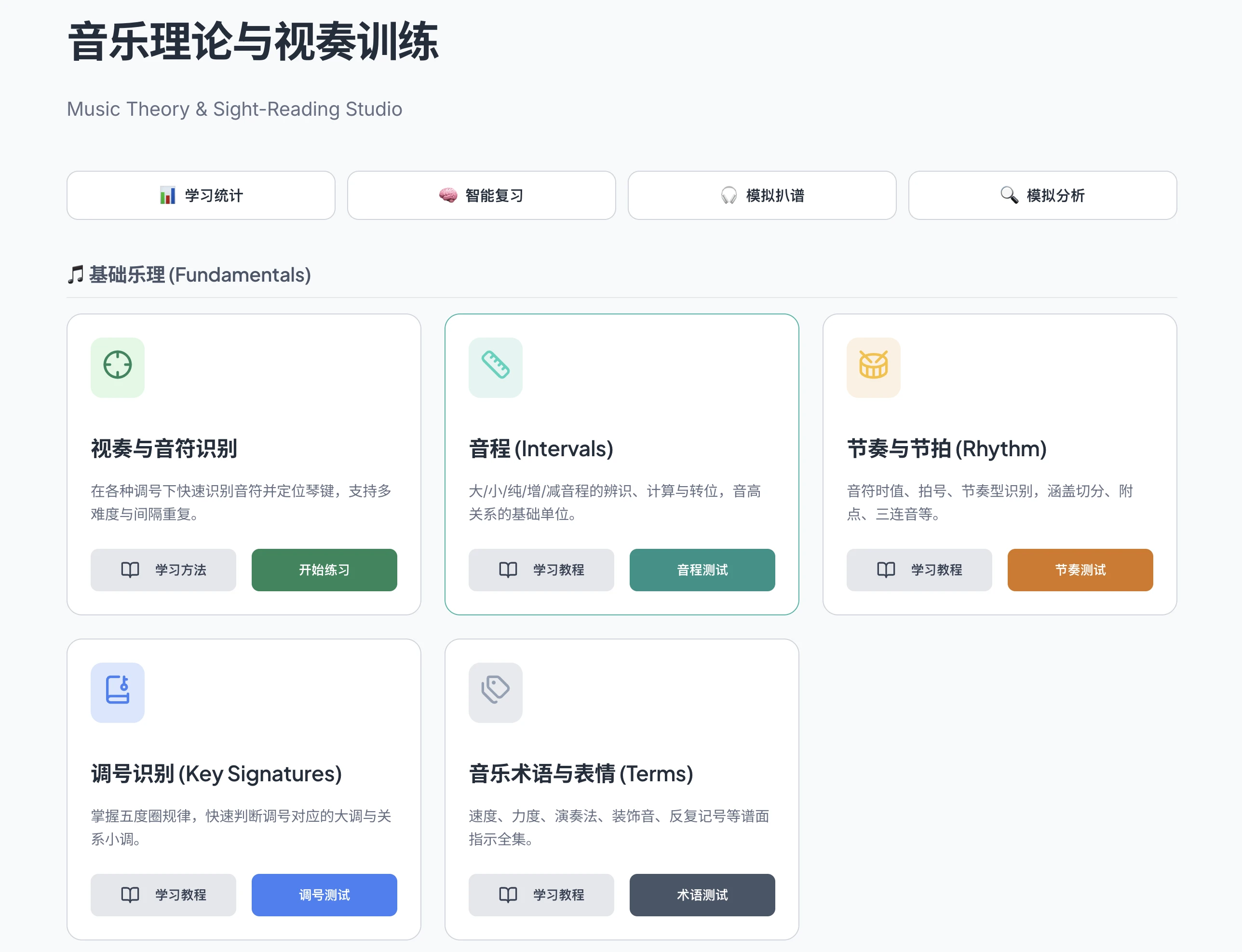Open the 智能复习 smart review
1242x952 pixels.
click(481, 195)
